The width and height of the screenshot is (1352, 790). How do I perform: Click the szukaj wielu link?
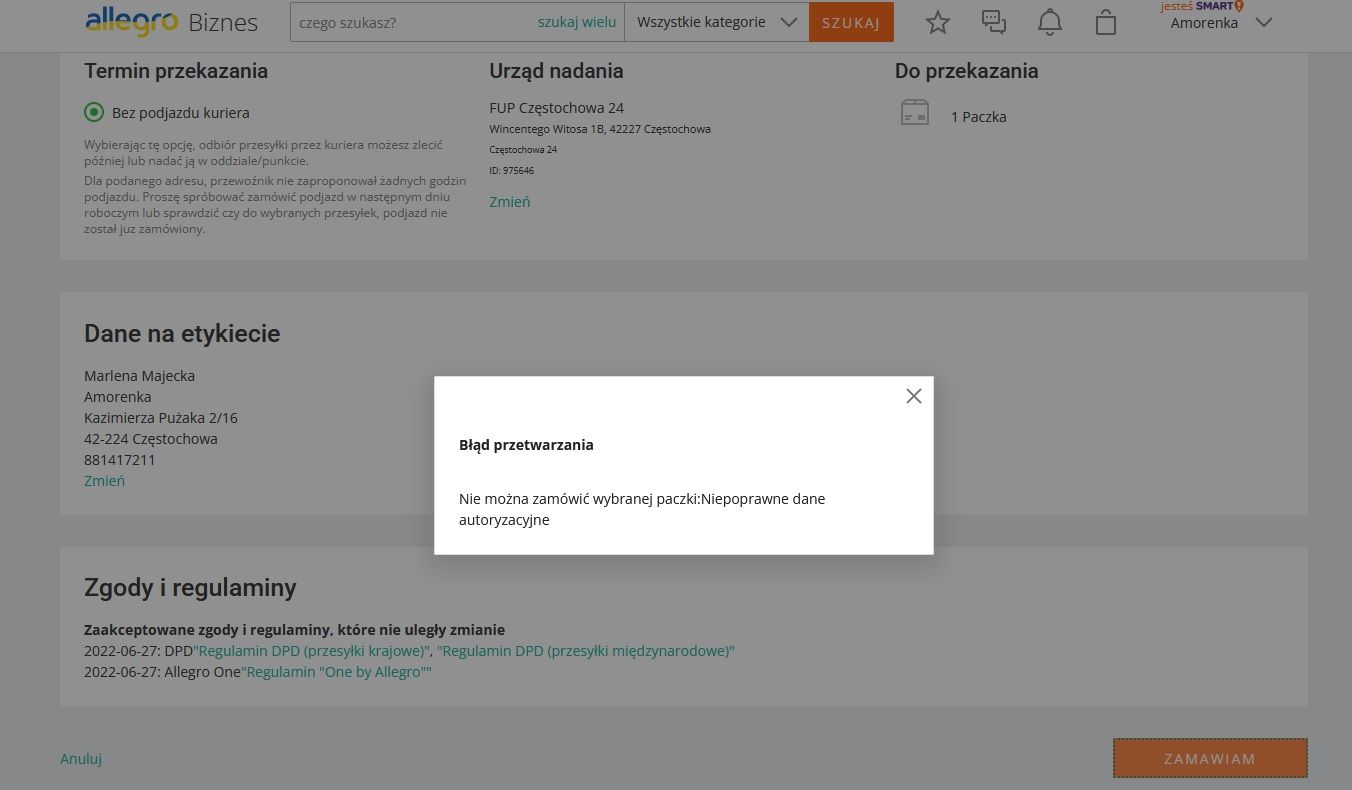577,22
